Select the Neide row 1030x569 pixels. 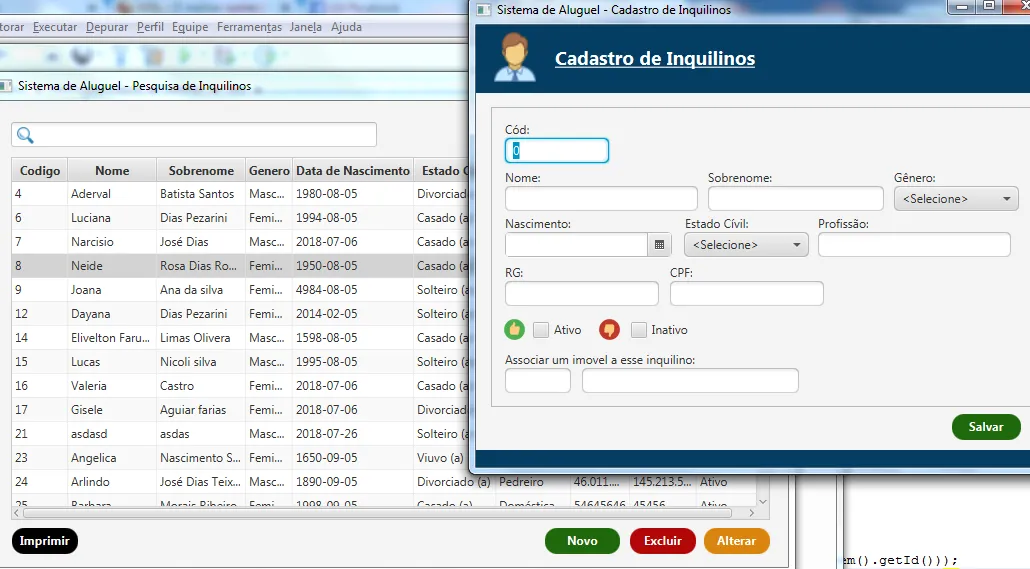(240, 266)
